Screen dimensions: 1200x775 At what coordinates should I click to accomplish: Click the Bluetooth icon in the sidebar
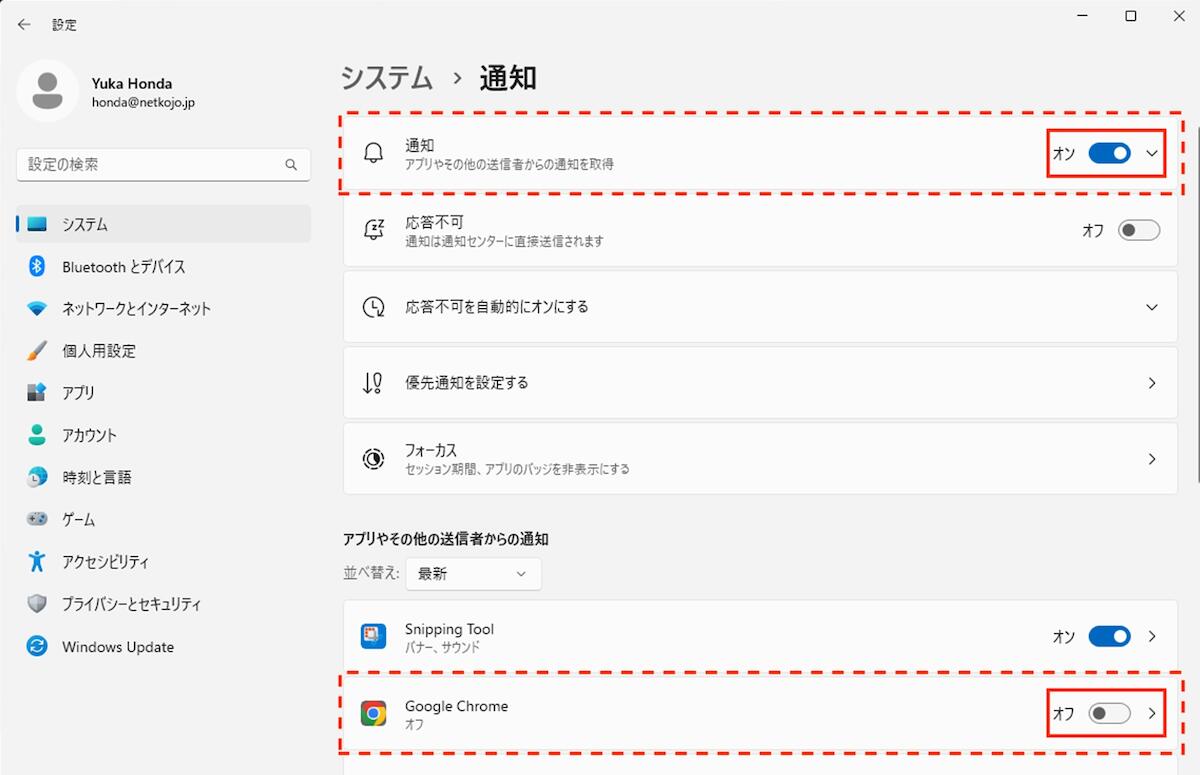[x=37, y=267]
